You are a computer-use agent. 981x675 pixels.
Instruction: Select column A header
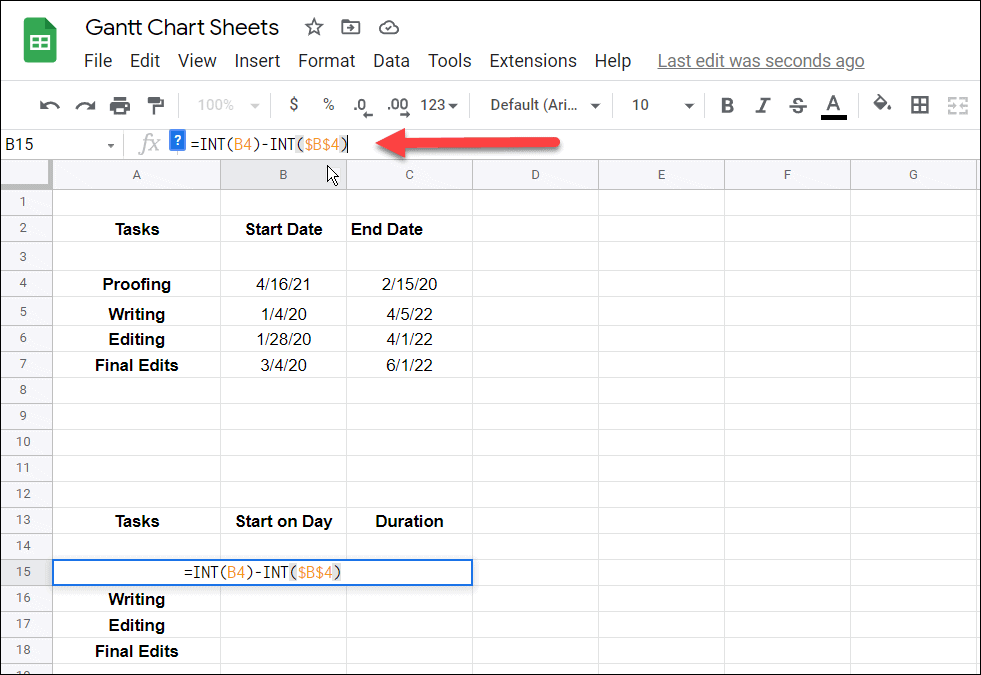tap(136, 175)
